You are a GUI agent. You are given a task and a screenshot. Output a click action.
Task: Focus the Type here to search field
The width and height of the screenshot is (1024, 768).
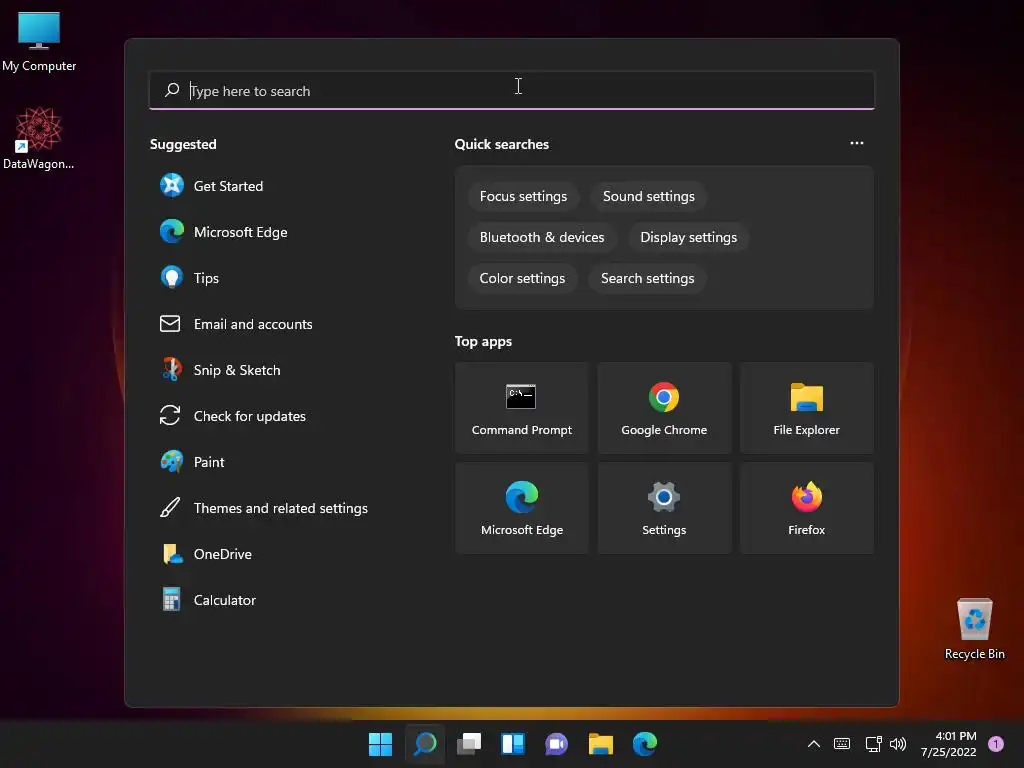512,90
